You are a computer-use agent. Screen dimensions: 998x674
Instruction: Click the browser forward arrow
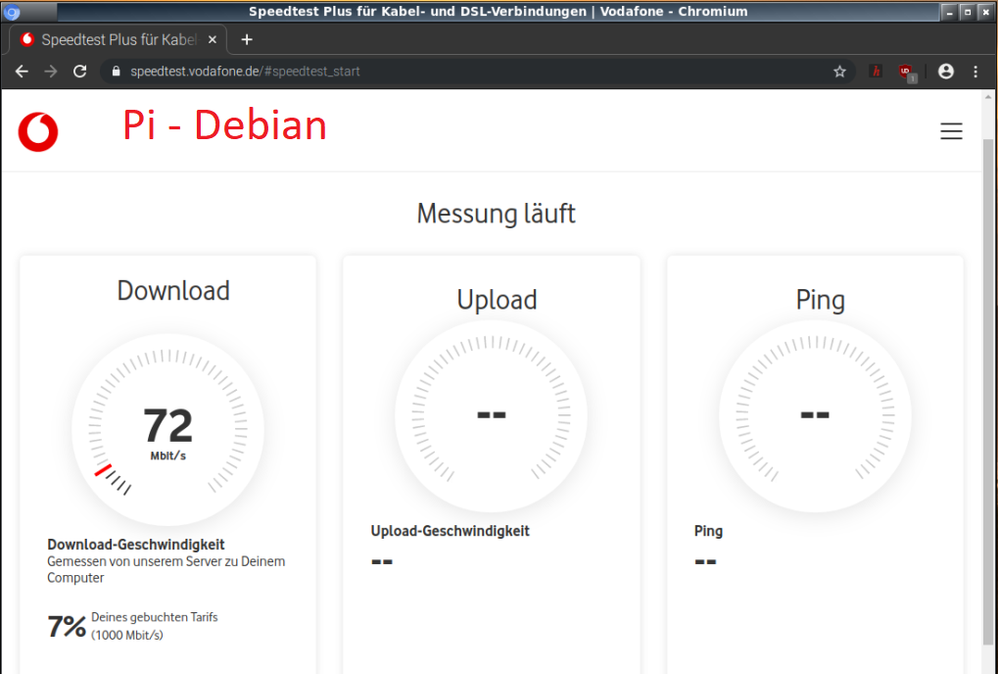coord(51,71)
